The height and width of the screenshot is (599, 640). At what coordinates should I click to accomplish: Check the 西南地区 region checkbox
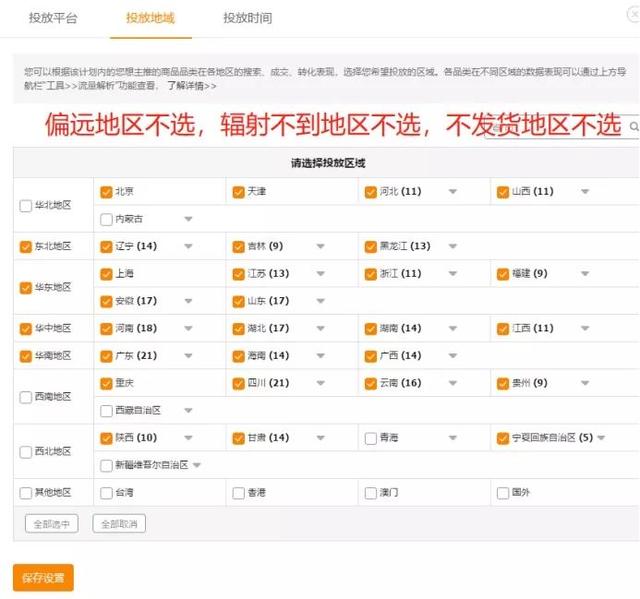coord(26,397)
